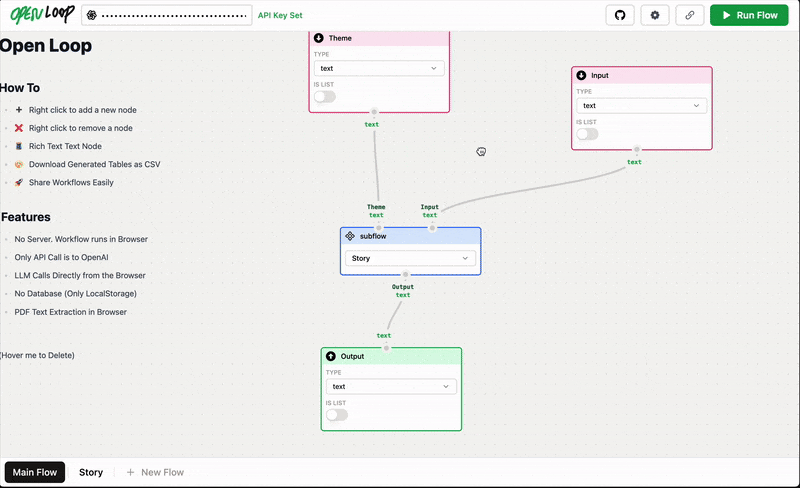Switch Is List on the Output node
The height and width of the screenshot is (488, 800).
(337, 414)
